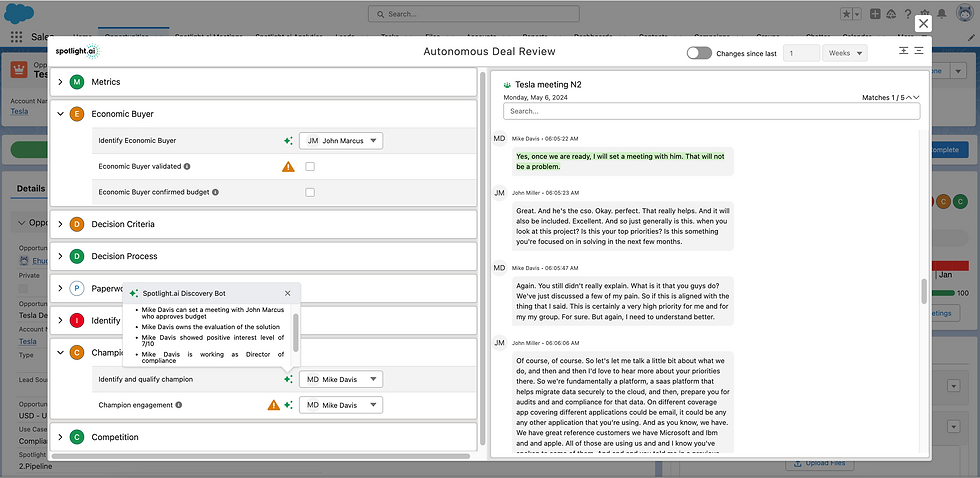Click AI sparkle on Champion engagement row

(288, 405)
